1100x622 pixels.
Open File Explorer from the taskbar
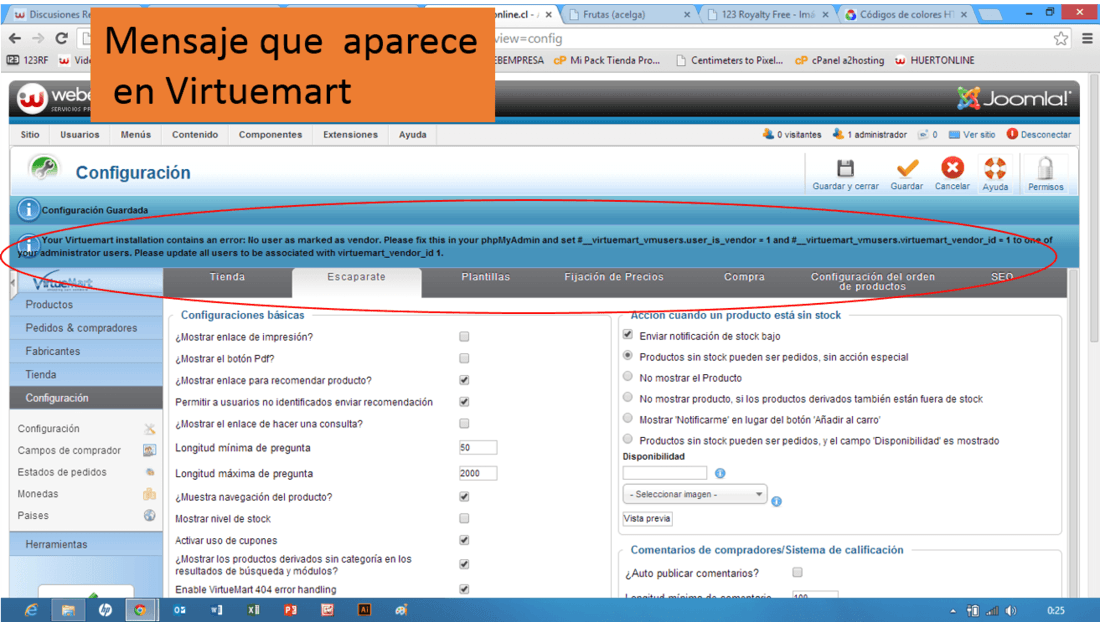click(x=68, y=610)
